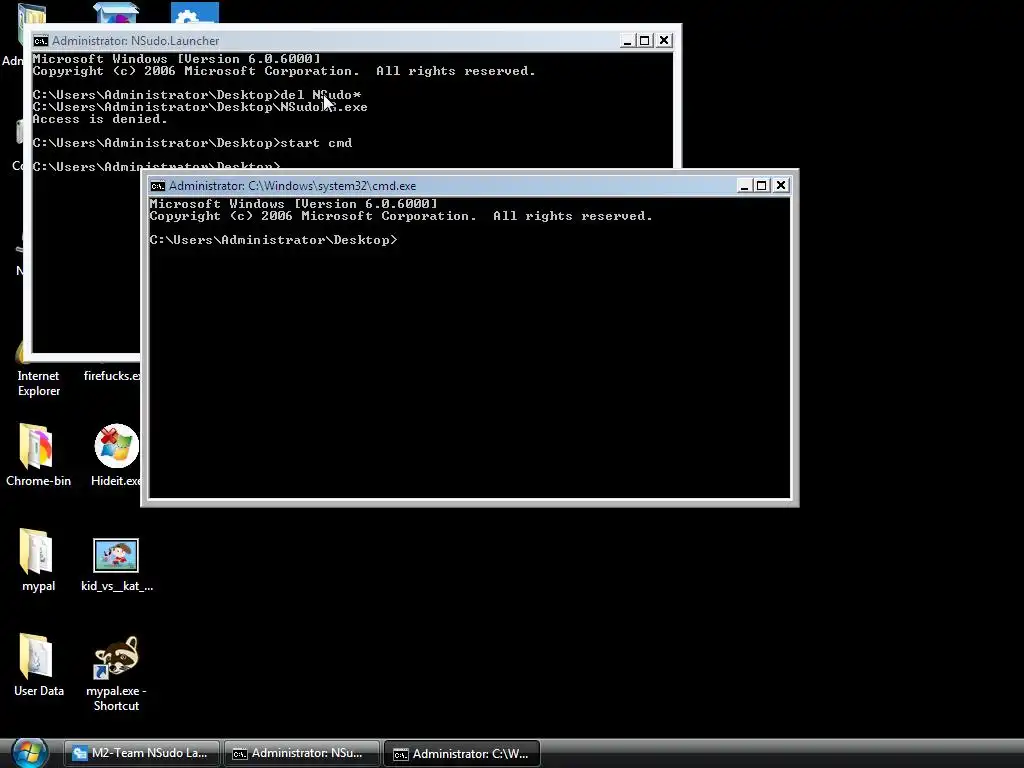Click 'del NSudo*' command in NSudo window

(321, 95)
